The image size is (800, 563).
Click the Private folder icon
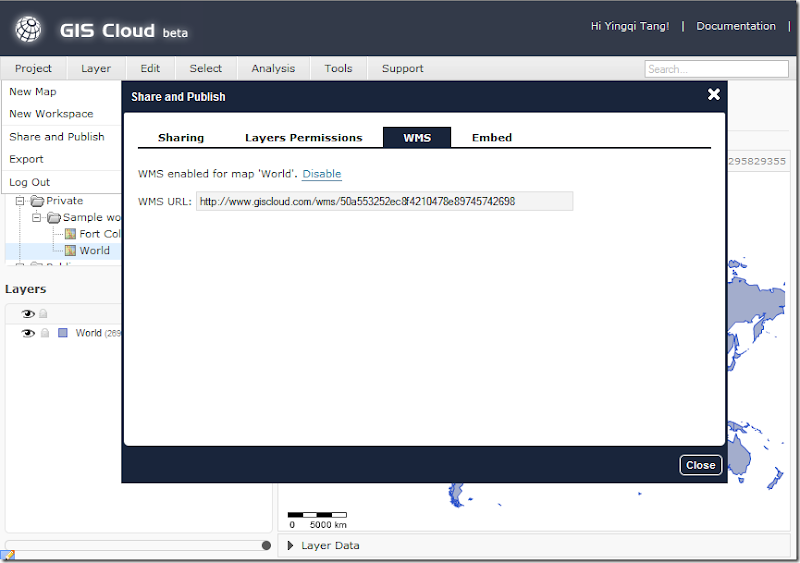click(x=37, y=201)
